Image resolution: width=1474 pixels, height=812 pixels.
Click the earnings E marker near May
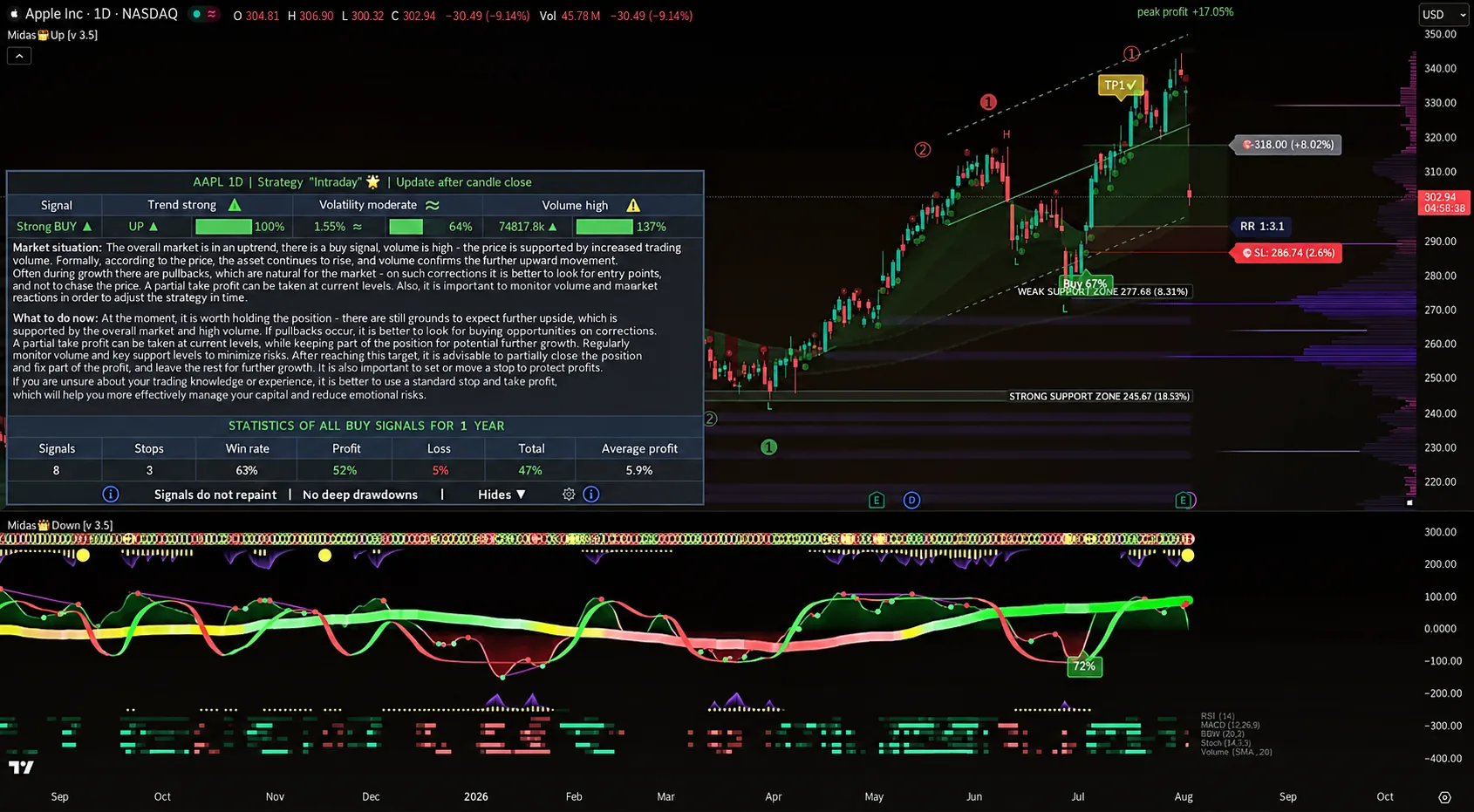coord(877,500)
